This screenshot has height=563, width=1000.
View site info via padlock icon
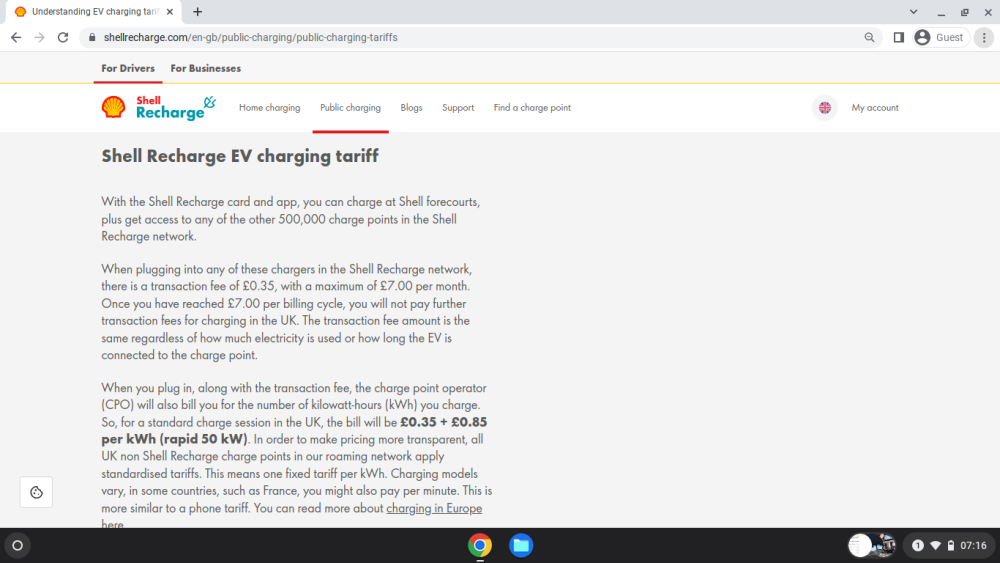click(92, 38)
